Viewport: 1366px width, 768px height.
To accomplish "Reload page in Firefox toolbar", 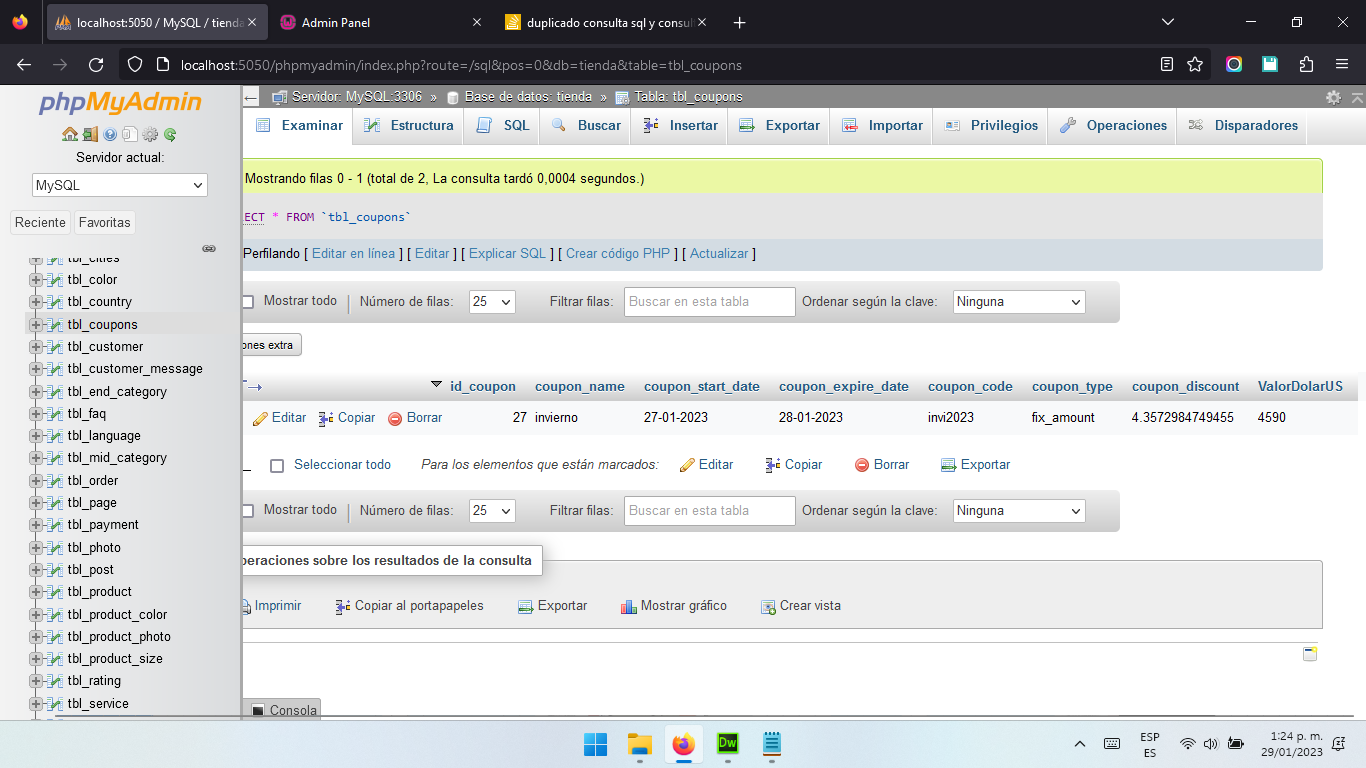I will 96,64.
